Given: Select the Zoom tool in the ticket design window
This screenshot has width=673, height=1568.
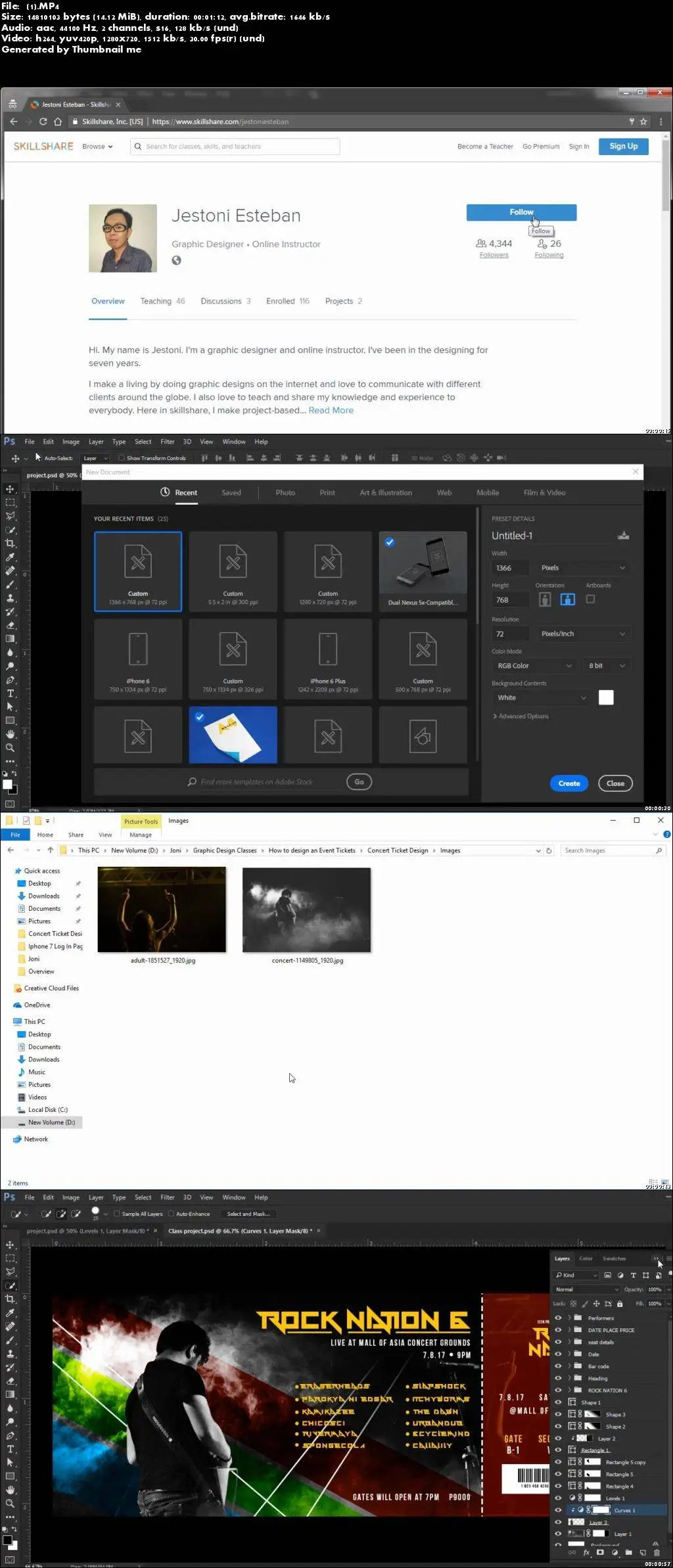Looking at the screenshot, I should (x=10, y=1504).
